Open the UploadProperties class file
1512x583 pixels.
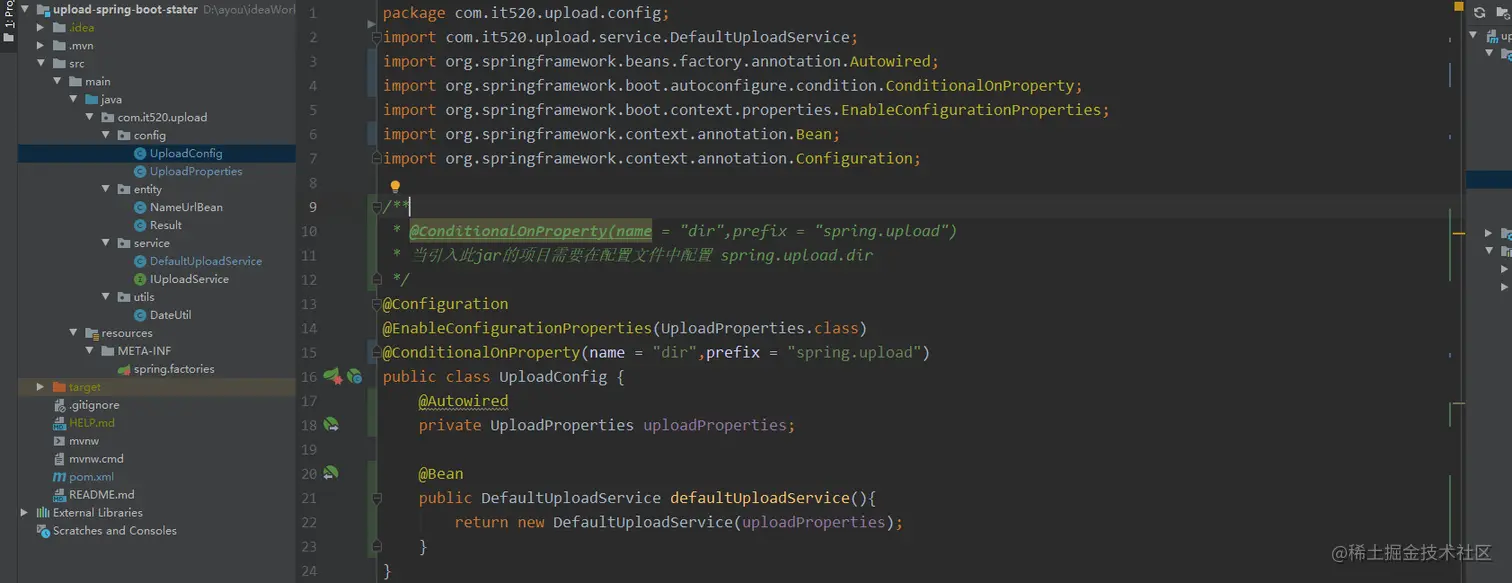196,171
